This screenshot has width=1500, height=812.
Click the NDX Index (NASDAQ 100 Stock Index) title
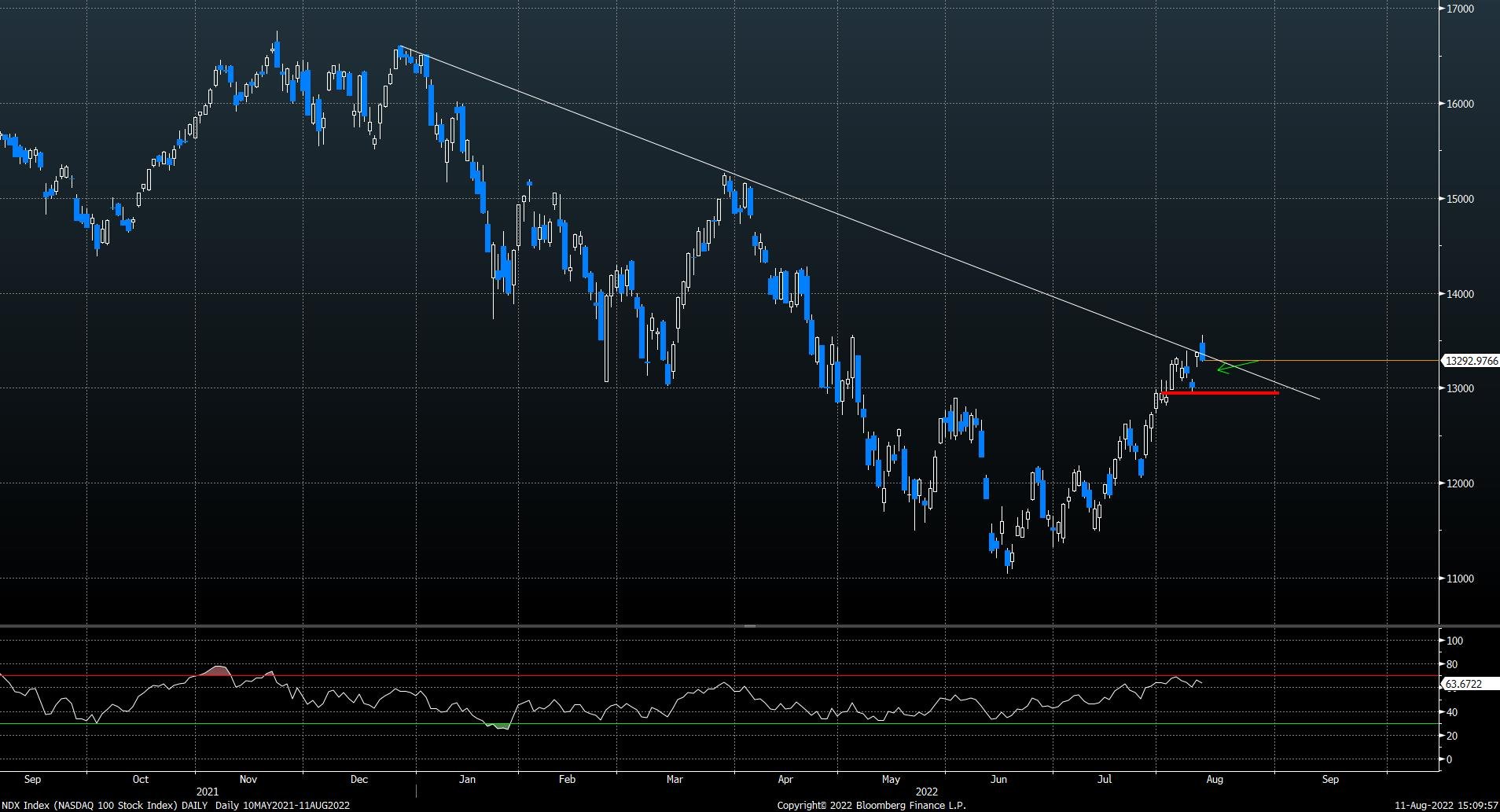(x=91, y=805)
